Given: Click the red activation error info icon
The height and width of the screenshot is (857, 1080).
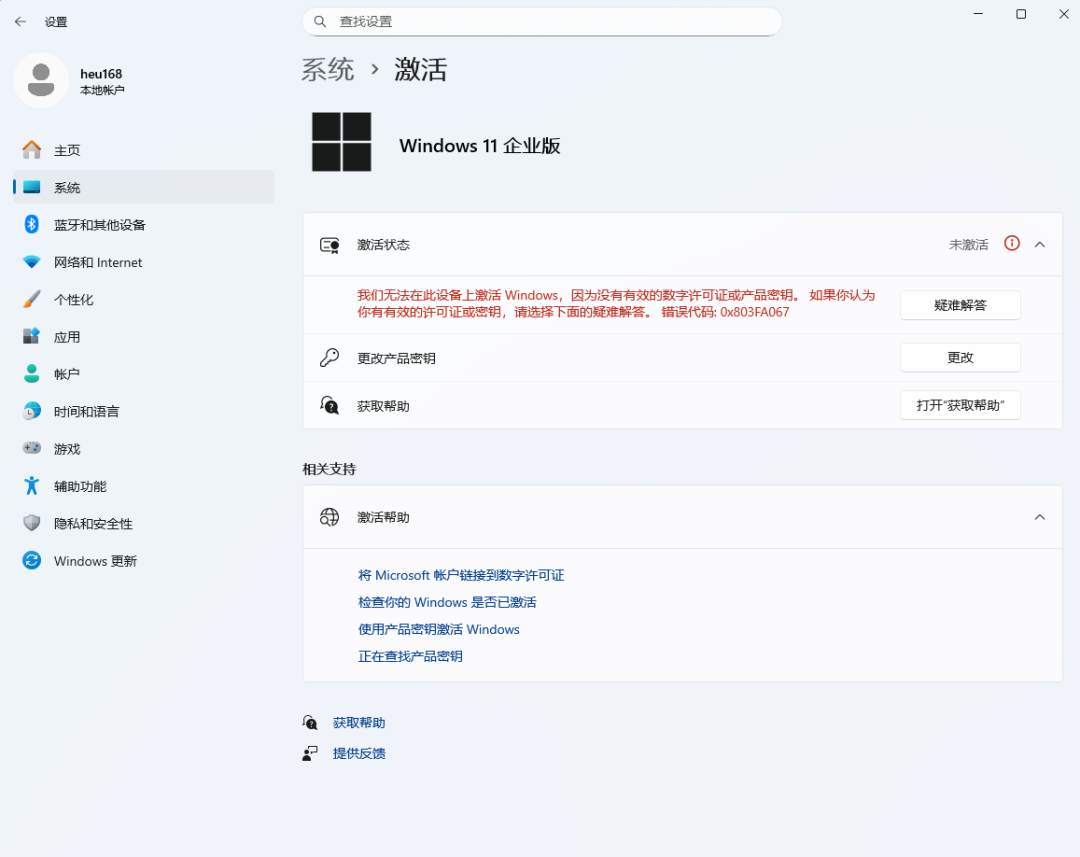Looking at the screenshot, I should (1011, 243).
